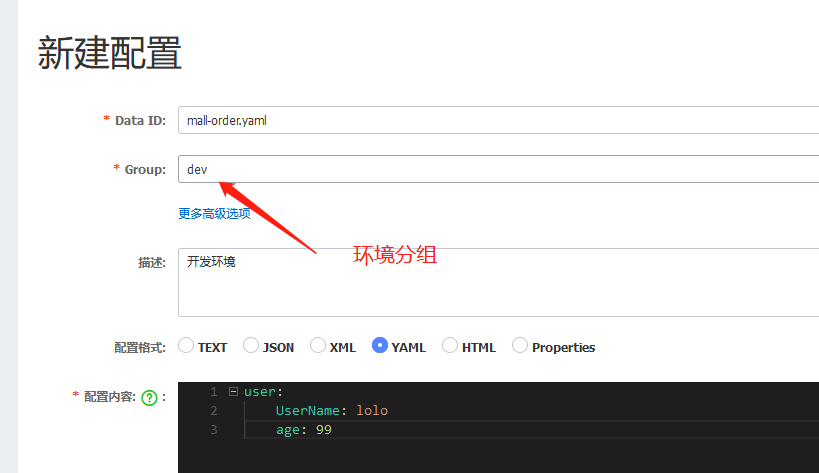The width and height of the screenshot is (819, 473).
Task: Click the 新建配置 page heading
Action: [109, 53]
